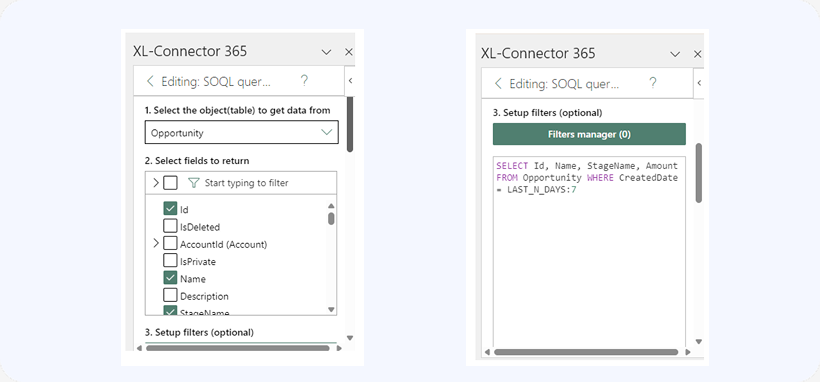This screenshot has height=382, width=820.
Task: Click left pane vertical scrollbar thumb
Action: 350,125
